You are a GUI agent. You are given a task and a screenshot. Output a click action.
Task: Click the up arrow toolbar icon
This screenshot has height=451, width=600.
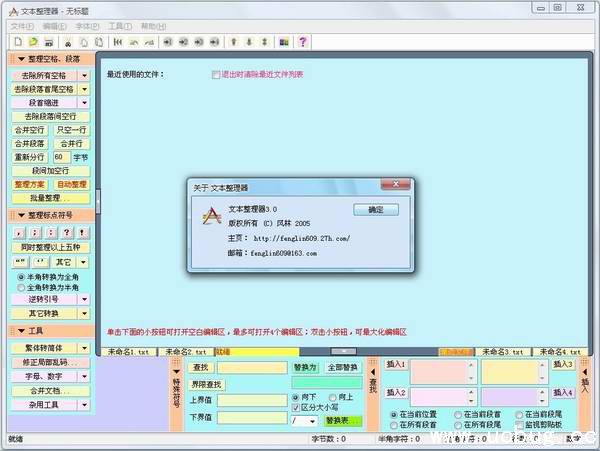pyautogui.click(x=234, y=42)
